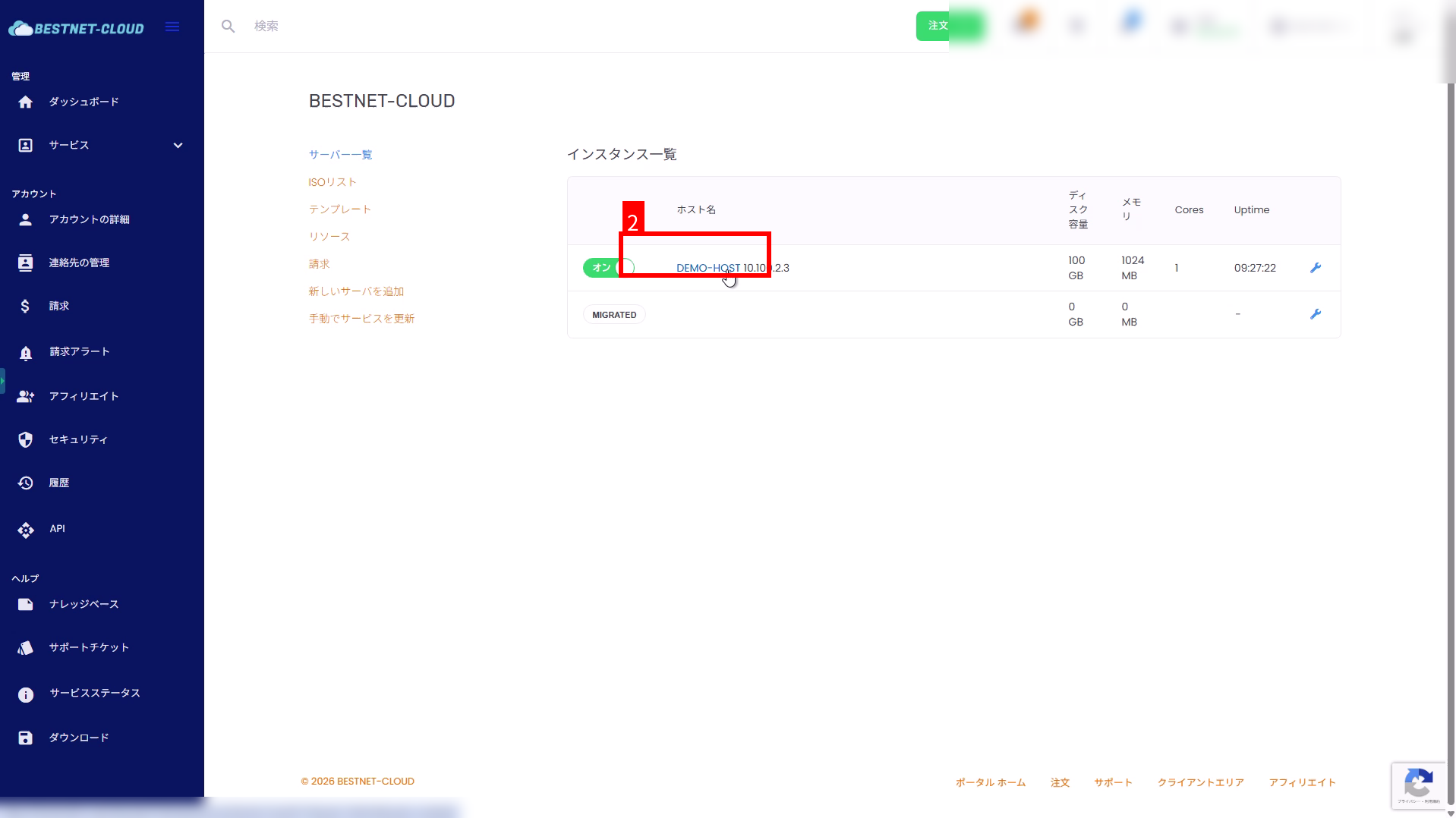Click the wrench icon for MIGRATED row

(1316, 314)
